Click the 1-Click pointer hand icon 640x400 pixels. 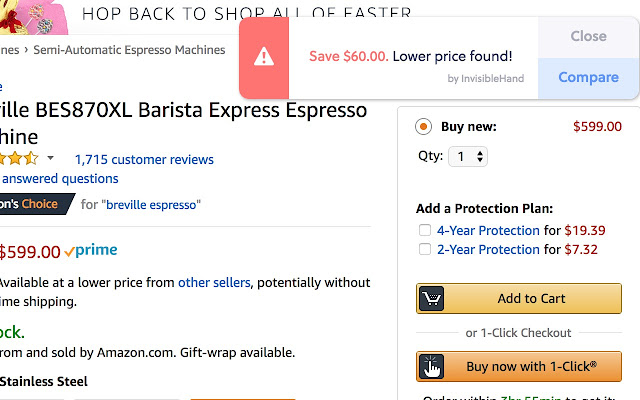point(432,367)
